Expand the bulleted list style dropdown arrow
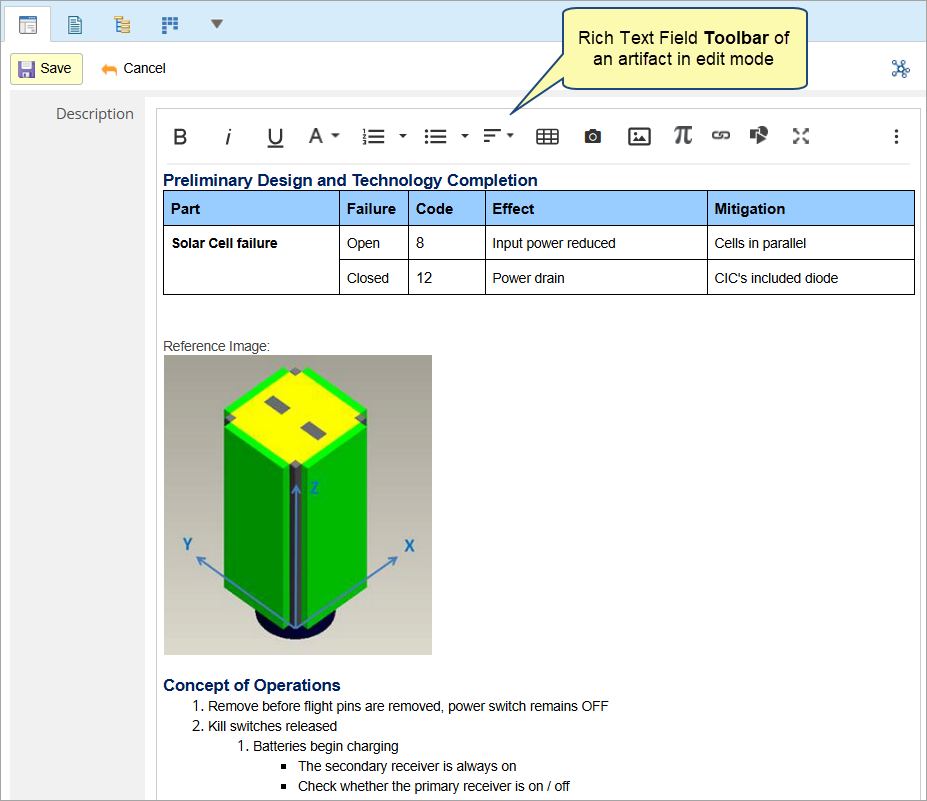Image resolution: width=927 pixels, height=801 pixels. coord(465,136)
